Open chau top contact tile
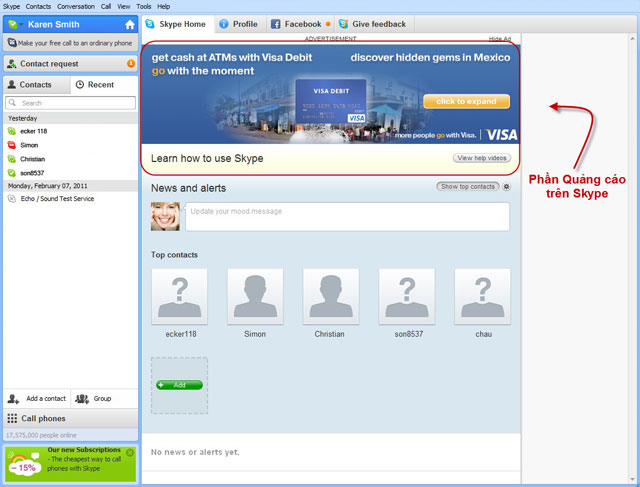The image size is (640, 487). point(482,297)
